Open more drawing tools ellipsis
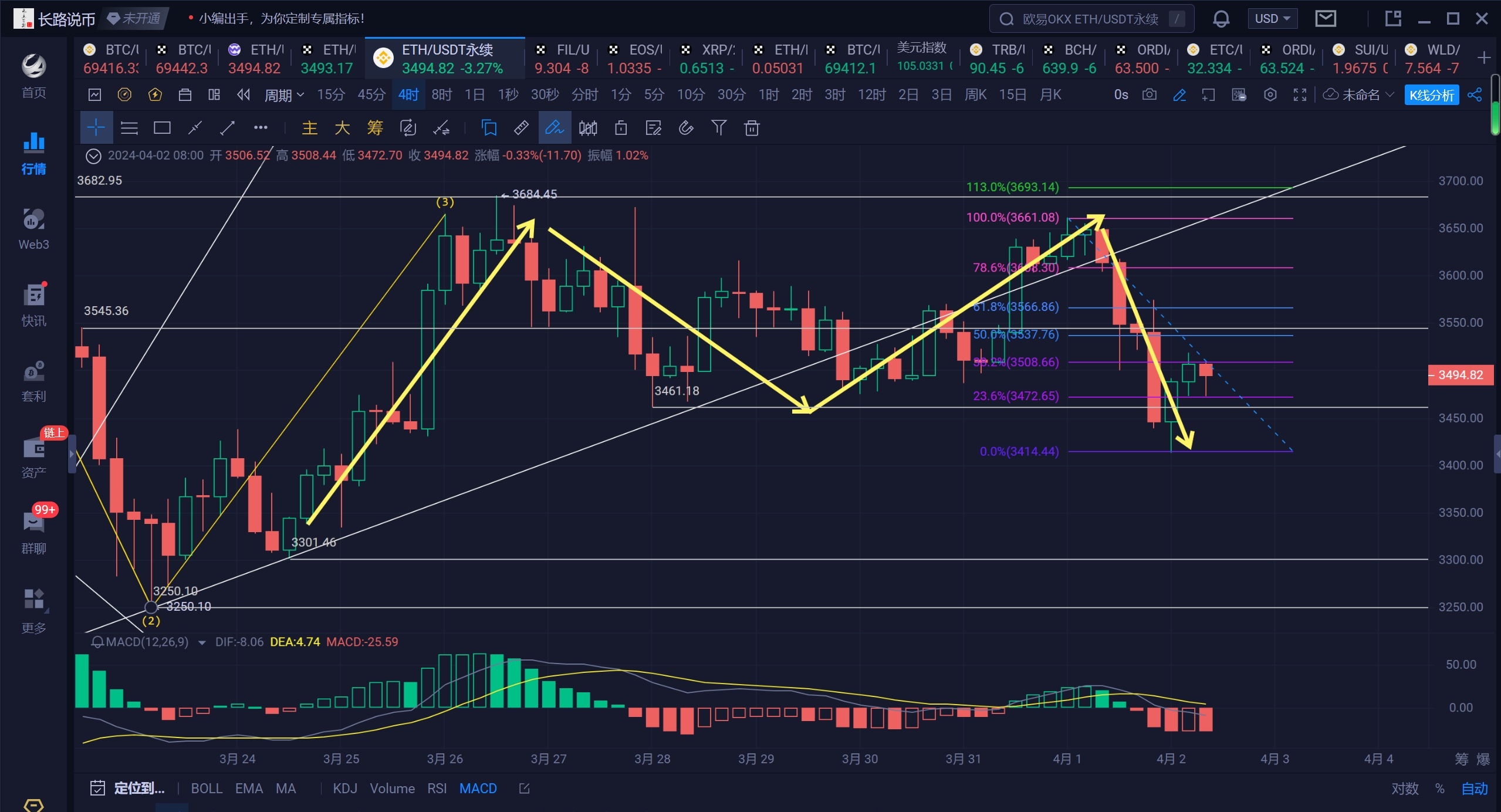The image size is (1501, 812). point(261,127)
